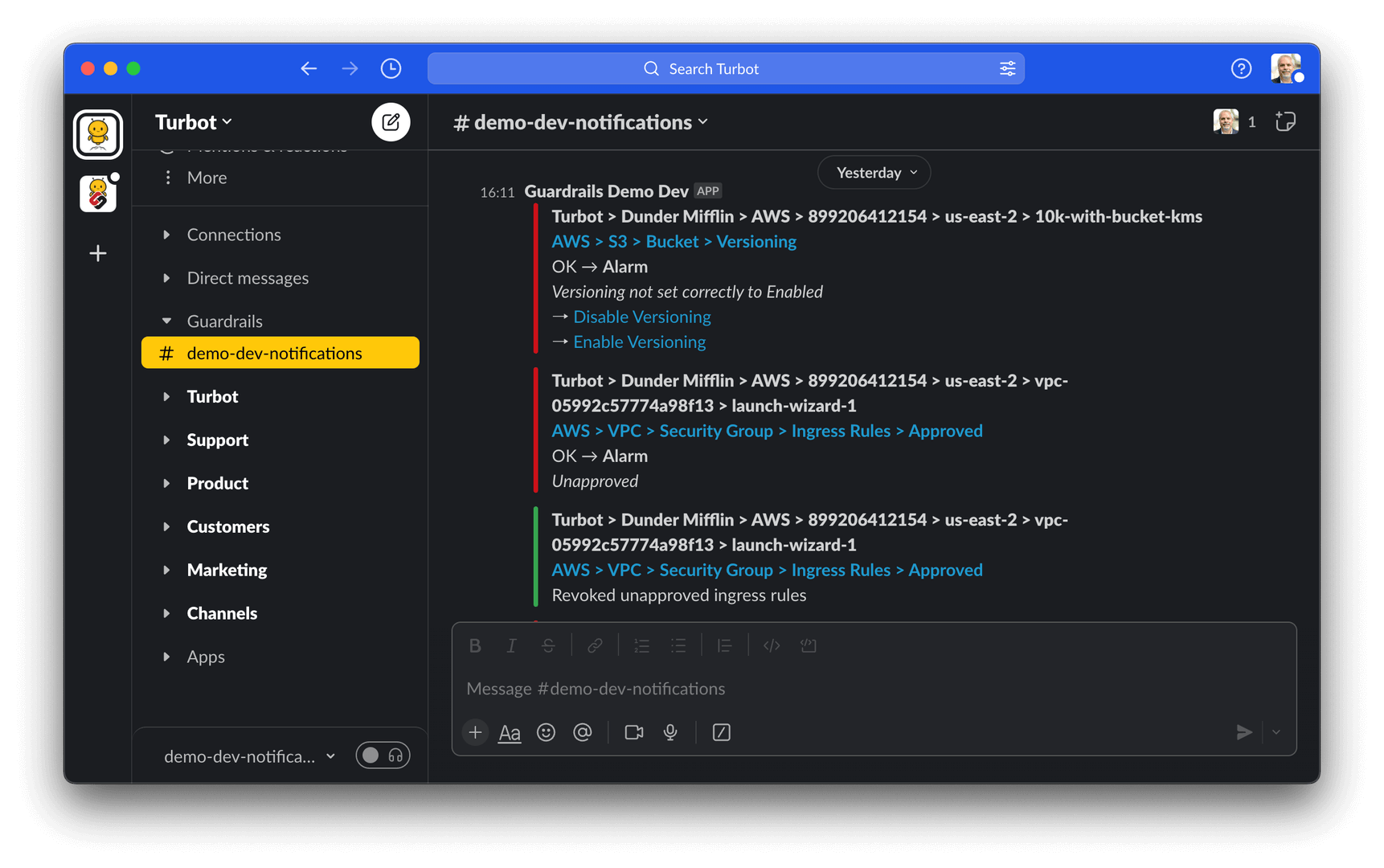Apply strikethrough formatting
The height and width of the screenshot is (868, 1384).
point(548,645)
